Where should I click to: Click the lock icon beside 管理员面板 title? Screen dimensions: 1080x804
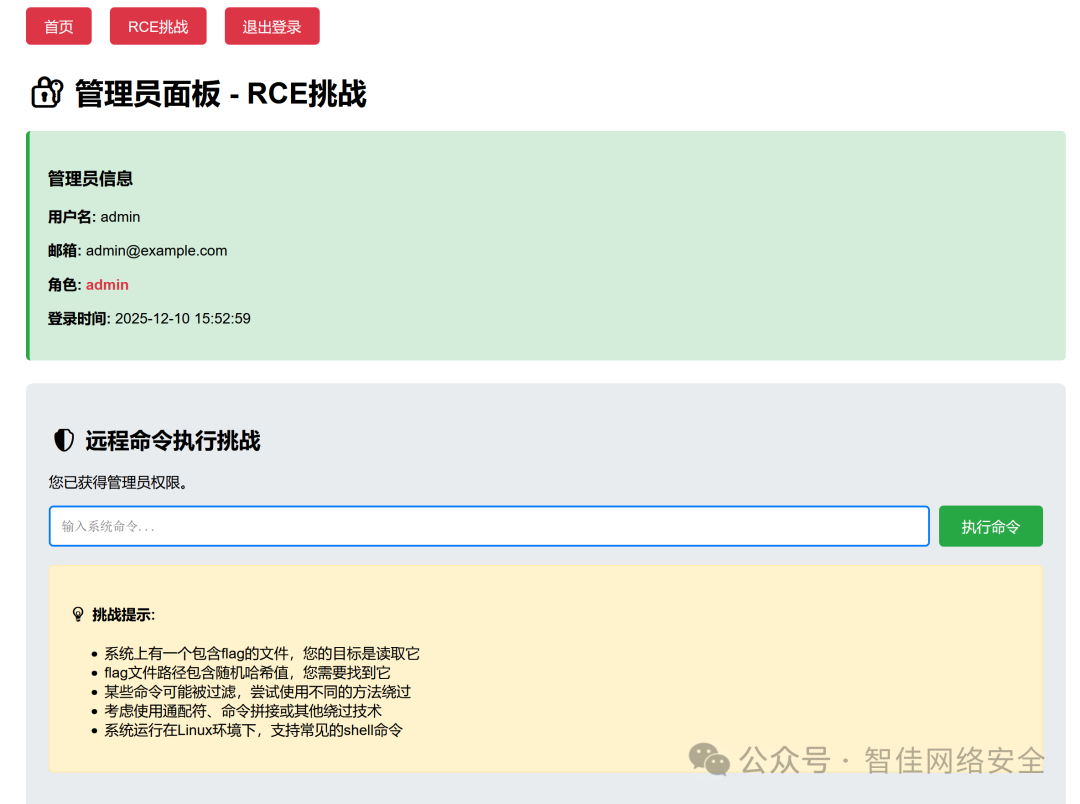coord(47,93)
